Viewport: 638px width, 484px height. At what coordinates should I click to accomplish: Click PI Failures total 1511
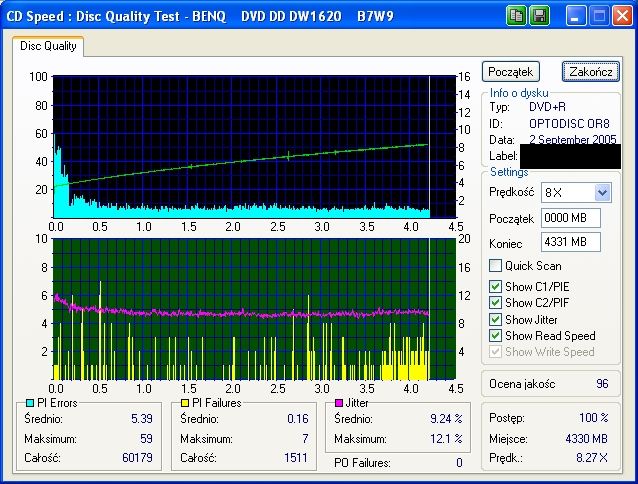pos(295,458)
